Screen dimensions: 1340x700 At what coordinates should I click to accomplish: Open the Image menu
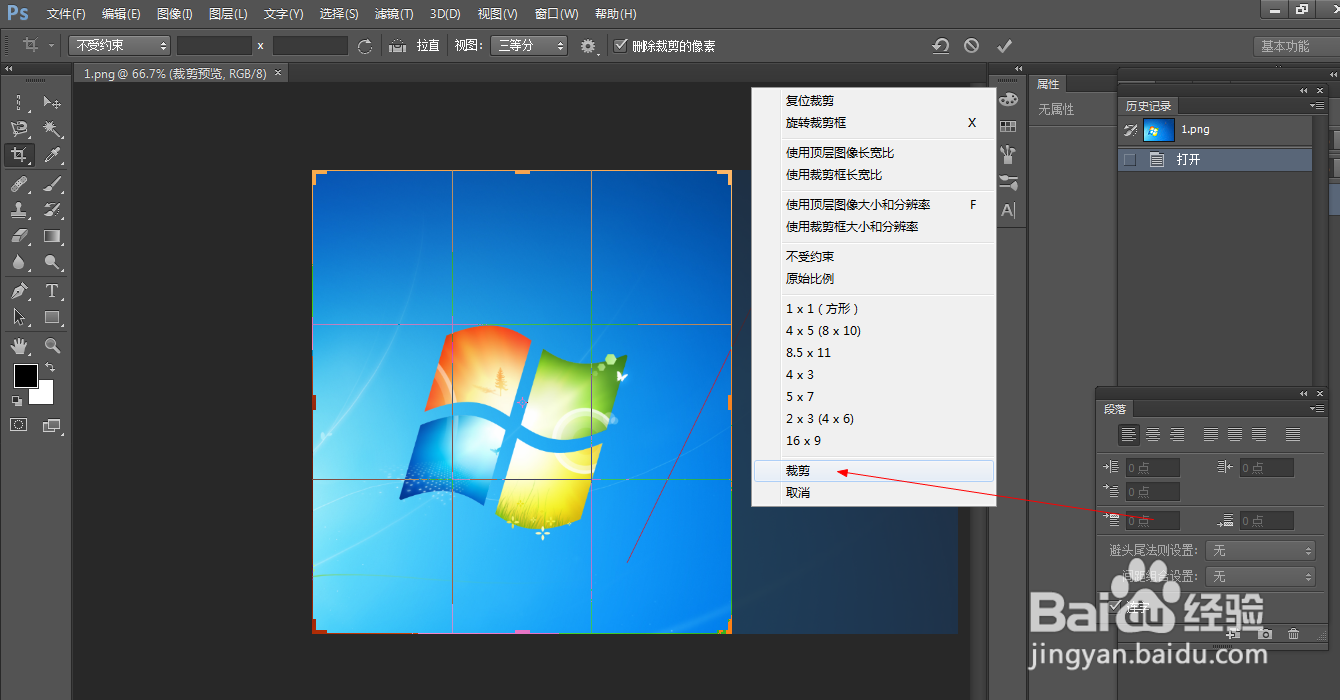[x=175, y=14]
